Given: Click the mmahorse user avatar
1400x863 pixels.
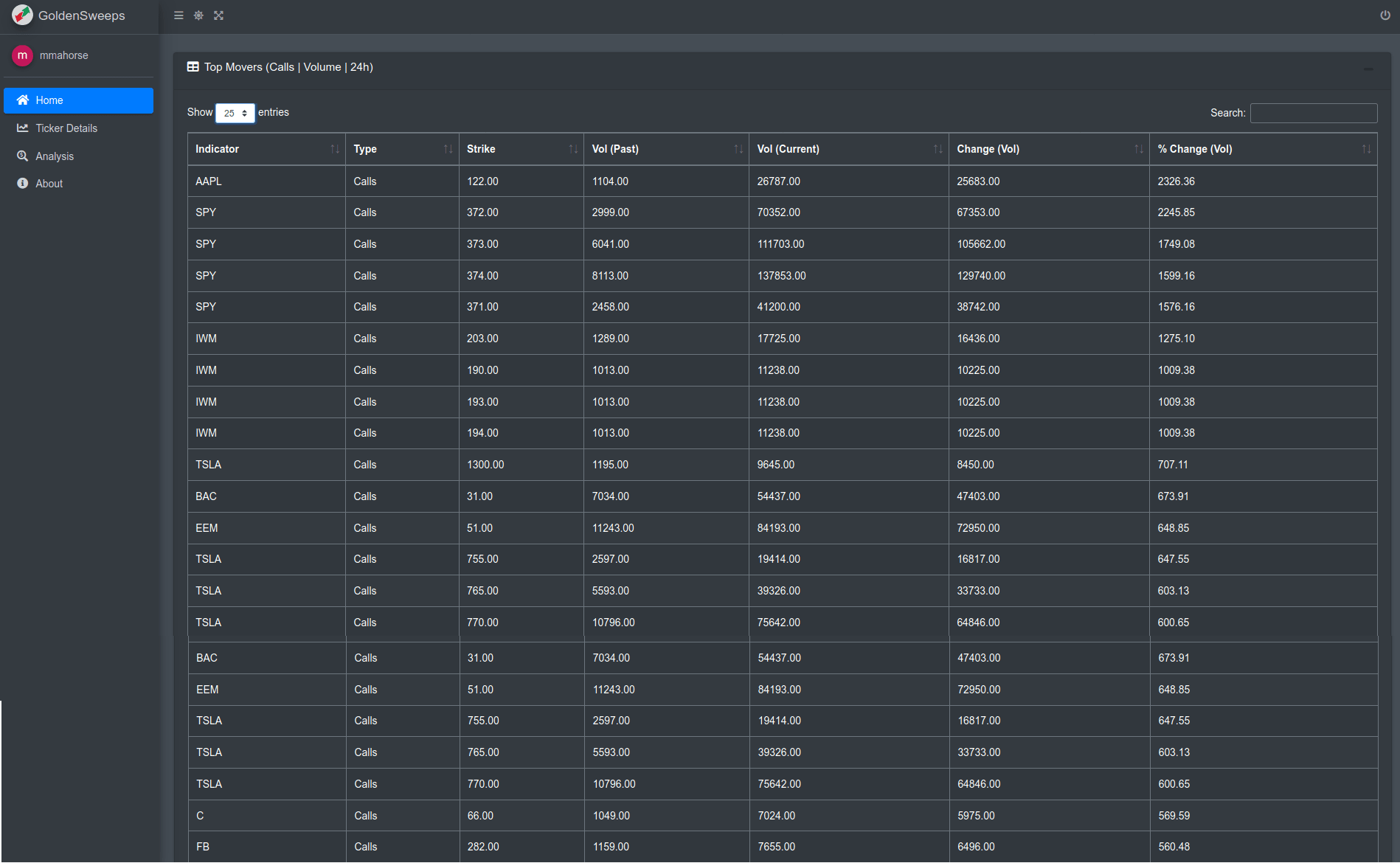Looking at the screenshot, I should tap(22, 55).
